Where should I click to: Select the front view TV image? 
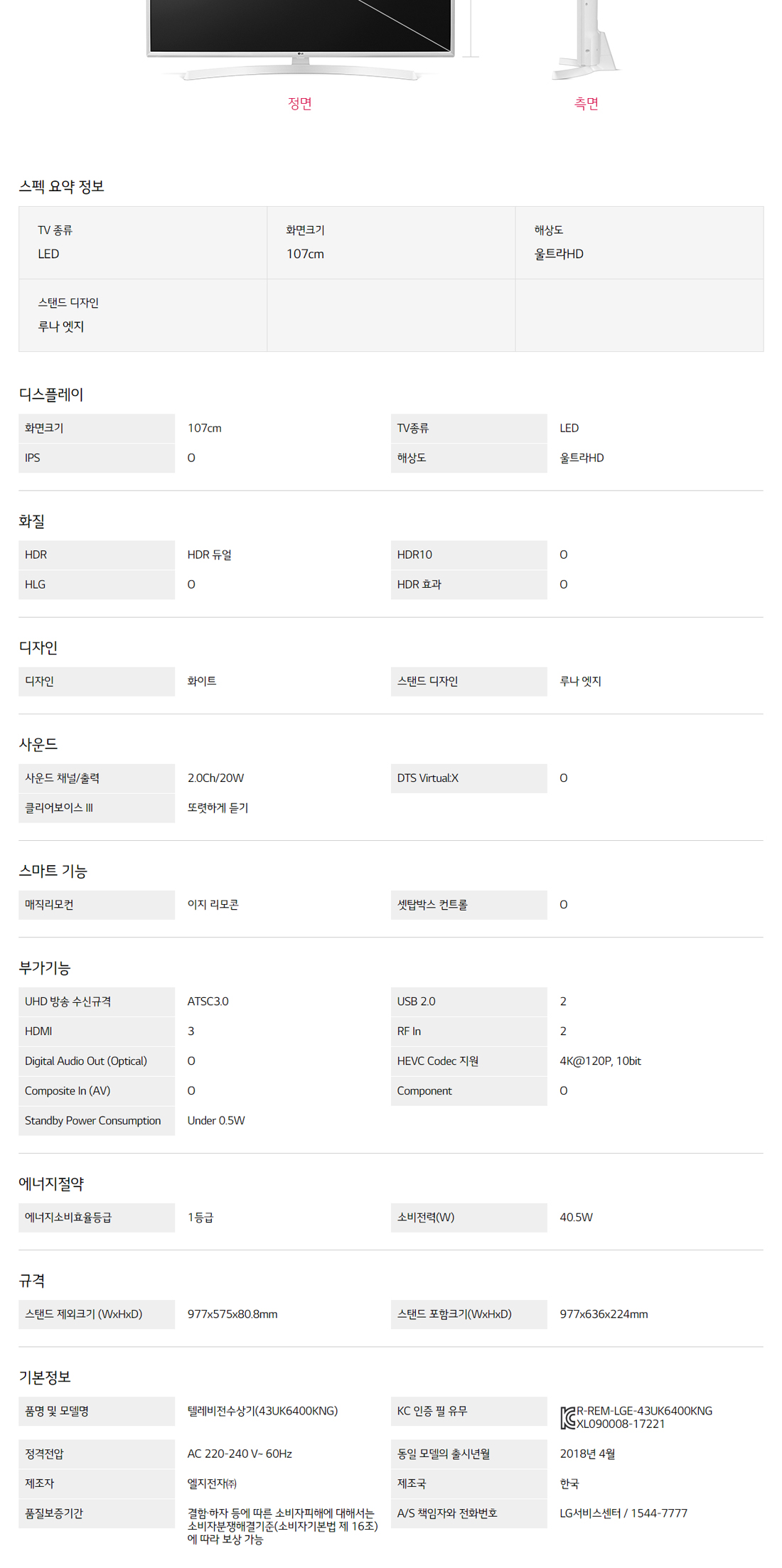[x=300, y=39]
